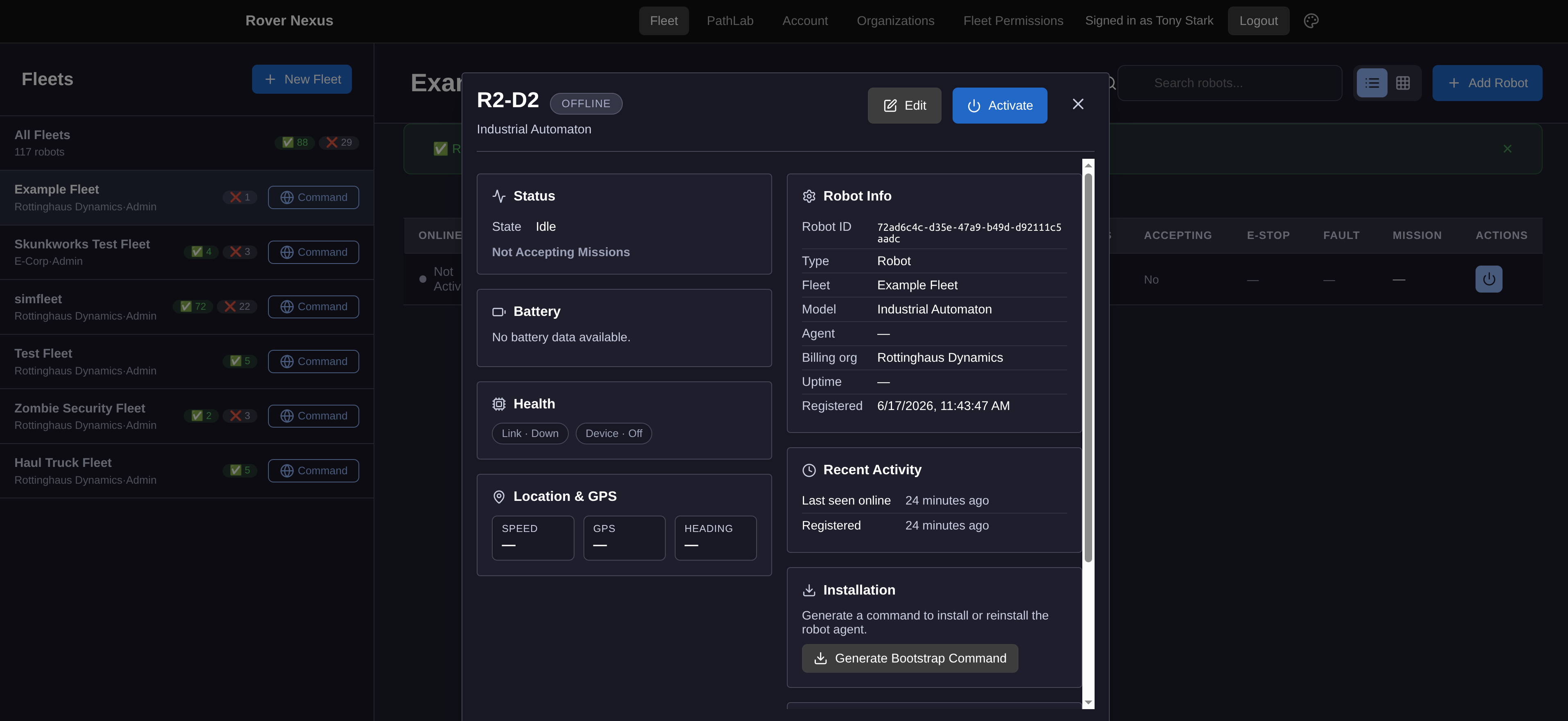Screen dimensions: 1568x721
Task: Click the power icon in Actions column
Action: click(x=1488, y=279)
